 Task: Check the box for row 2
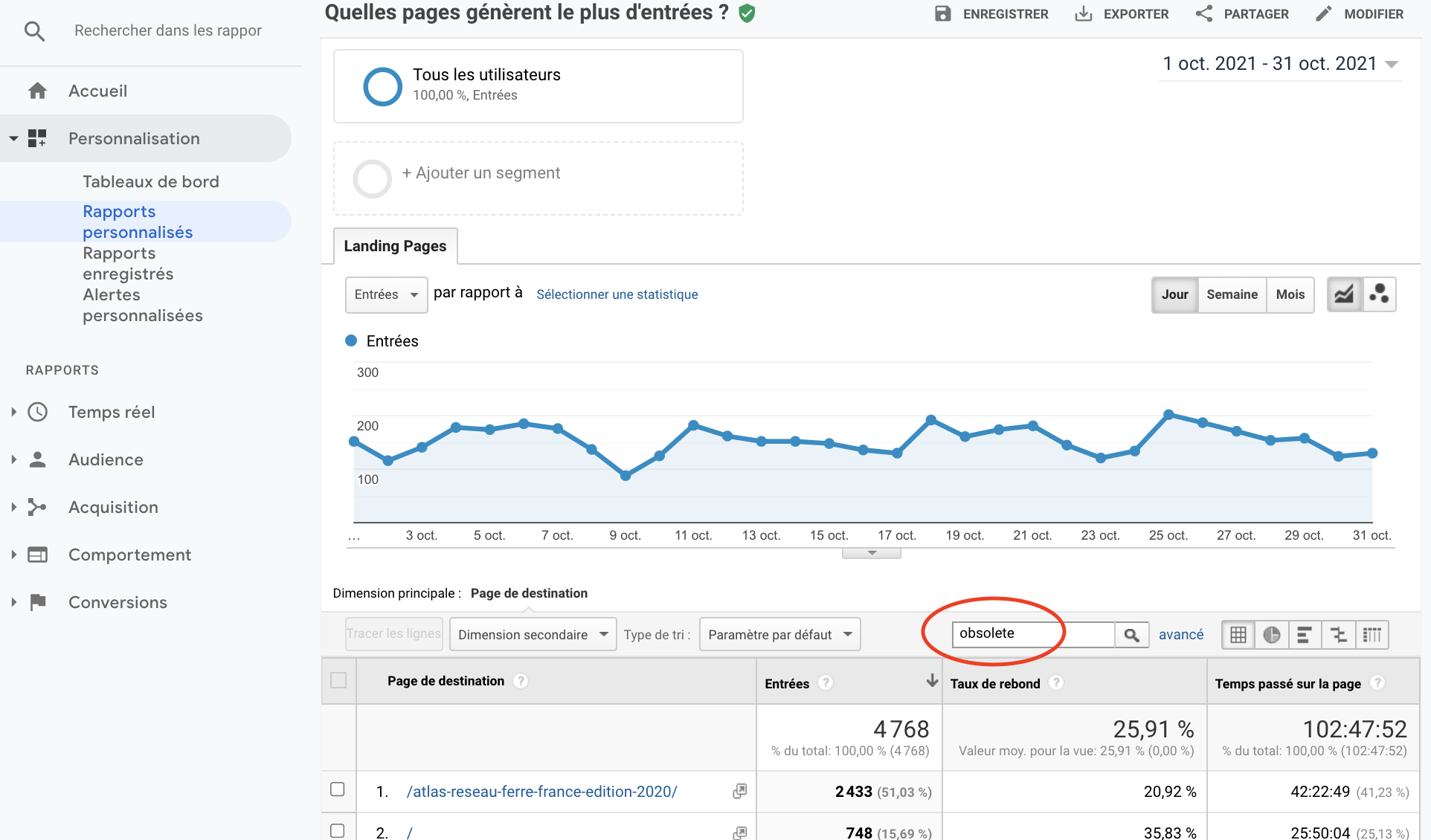click(338, 831)
